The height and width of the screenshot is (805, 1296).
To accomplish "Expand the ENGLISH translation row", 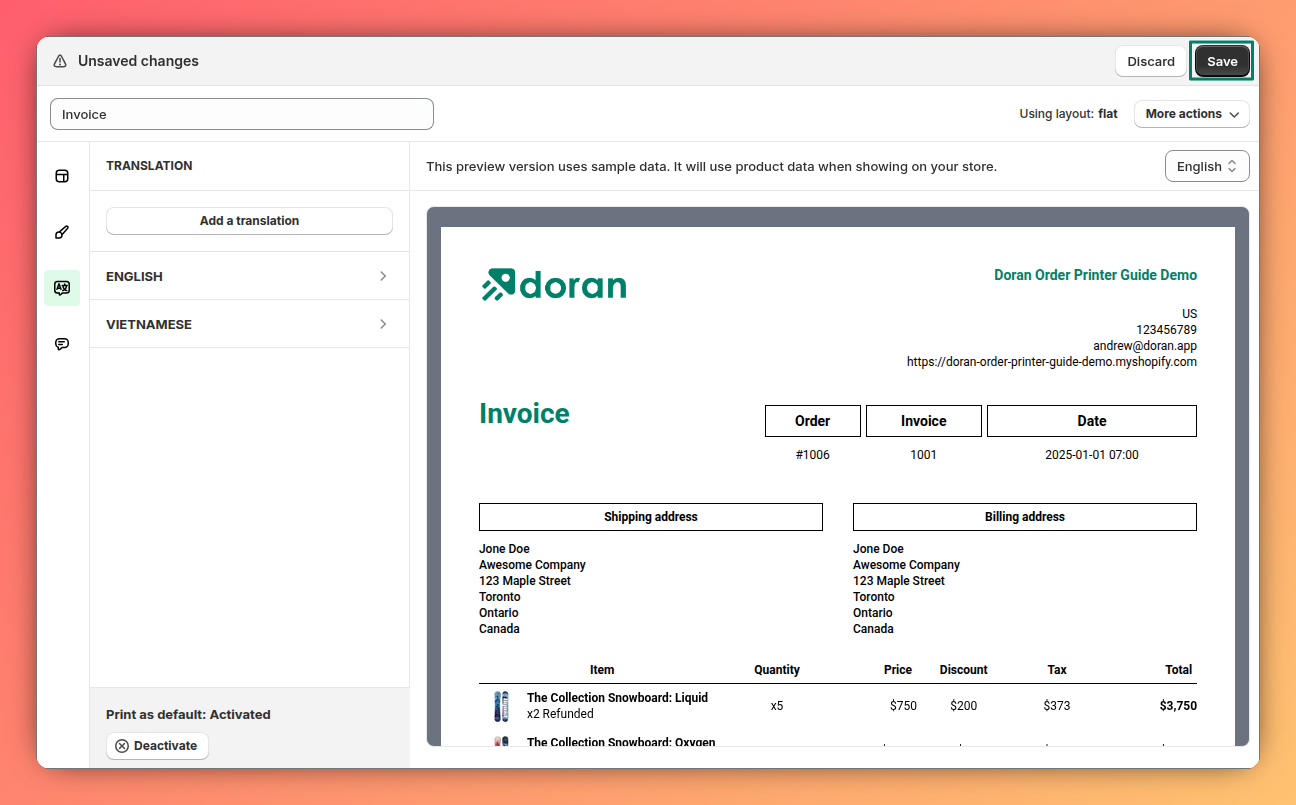I will pyautogui.click(x=249, y=276).
